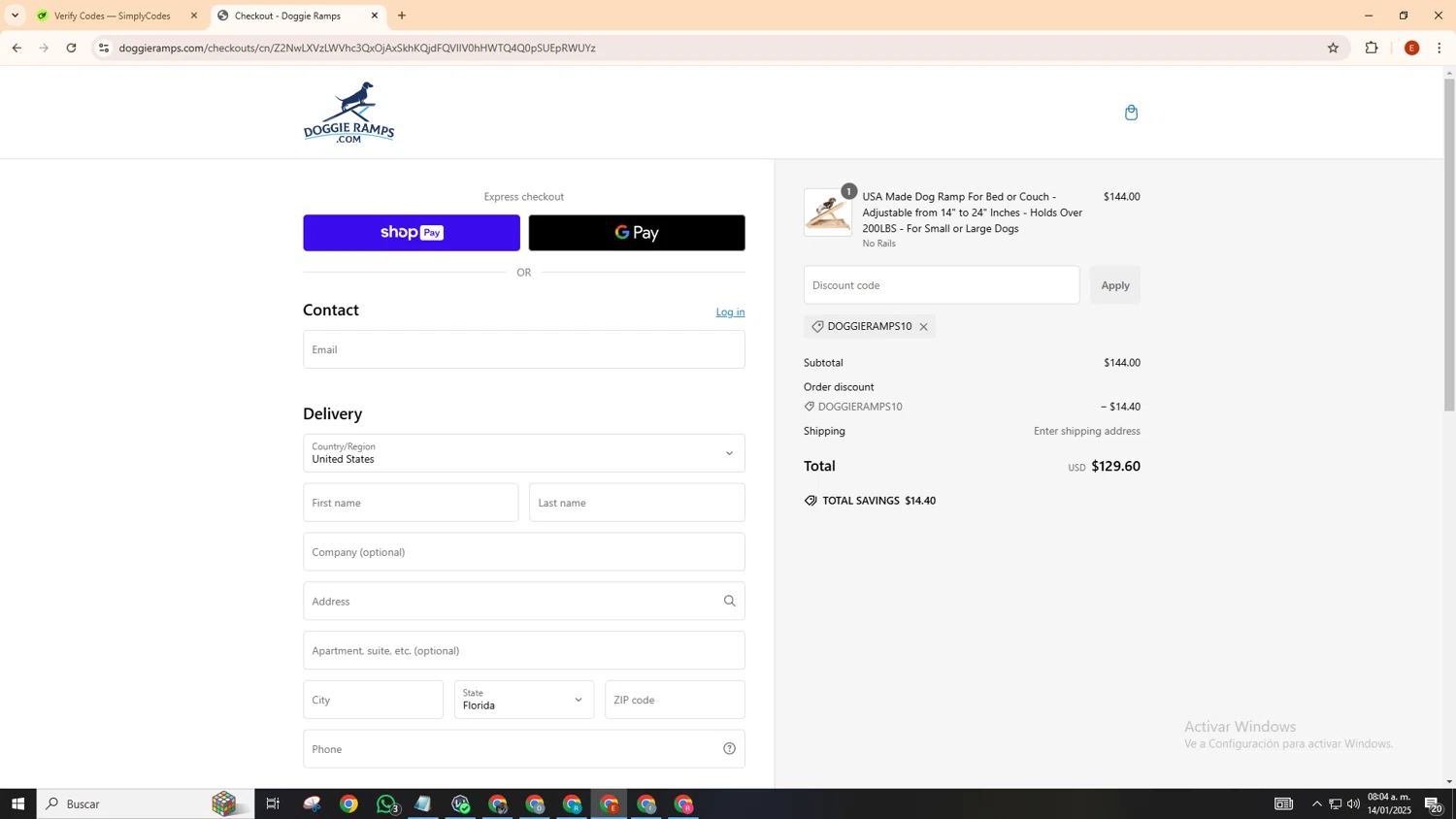View site information icon in address bar
Image resolution: width=1456 pixels, height=819 pixels.
point(104,48)
